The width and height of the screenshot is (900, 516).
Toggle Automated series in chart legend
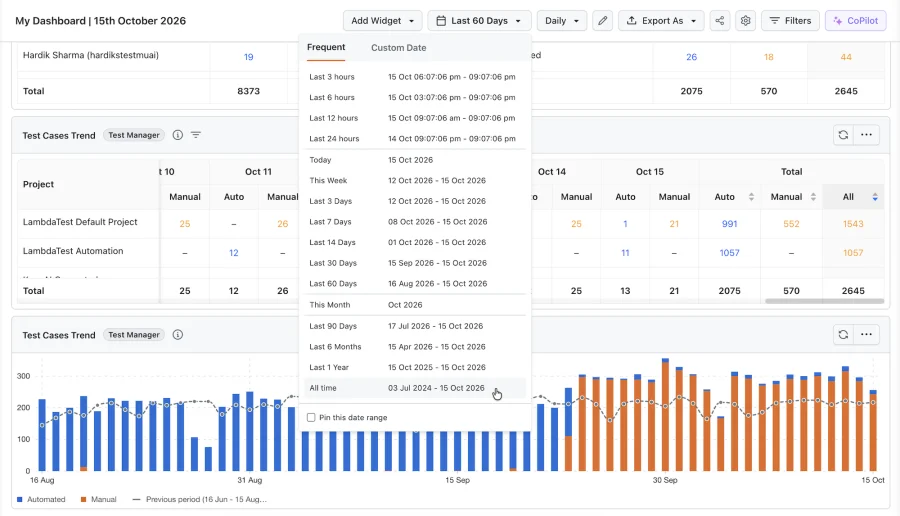41,499
